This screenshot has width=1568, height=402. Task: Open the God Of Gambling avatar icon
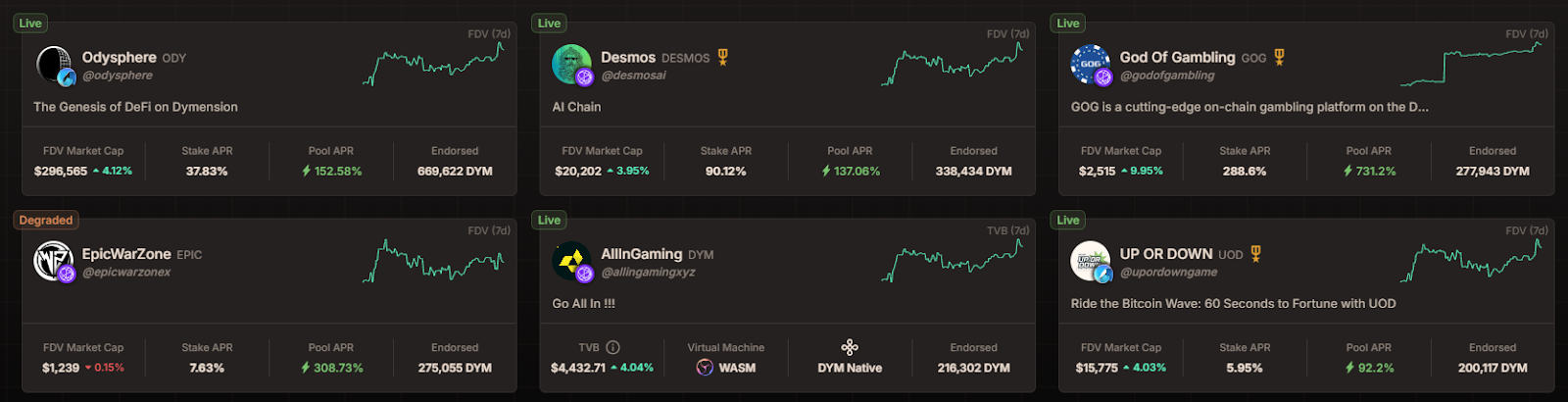1091,65
